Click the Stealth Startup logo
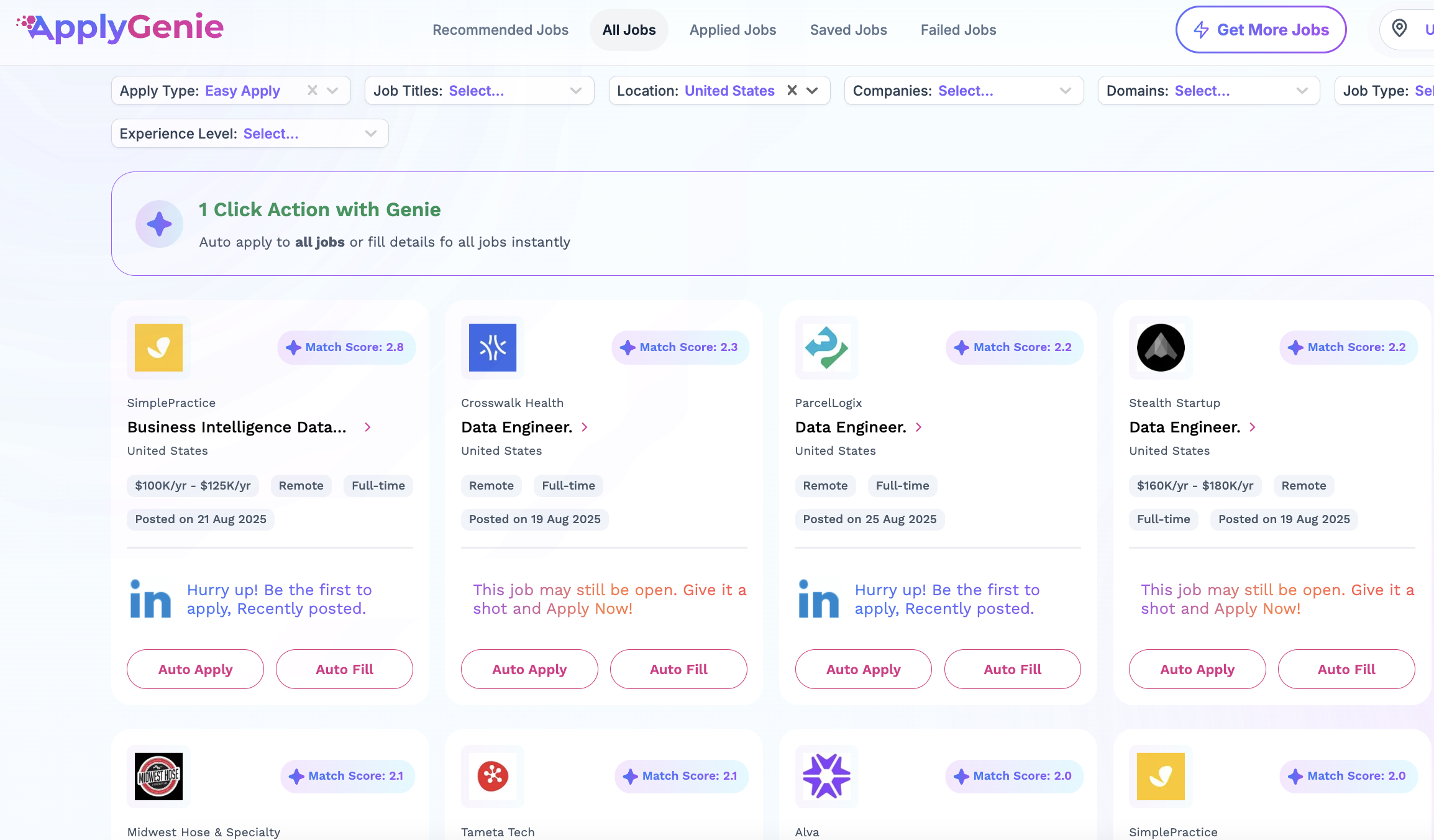The image size is (1434, 840). point(1161,347)
